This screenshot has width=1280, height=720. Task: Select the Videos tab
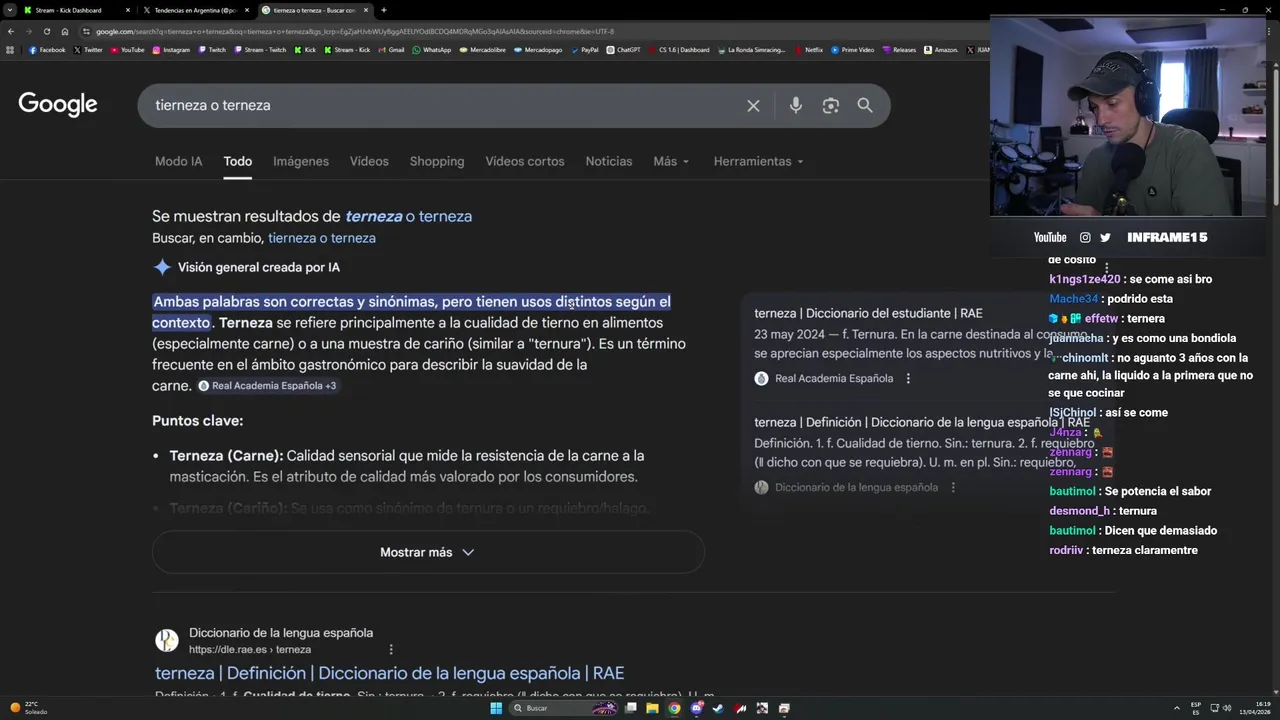pos(369,161)
